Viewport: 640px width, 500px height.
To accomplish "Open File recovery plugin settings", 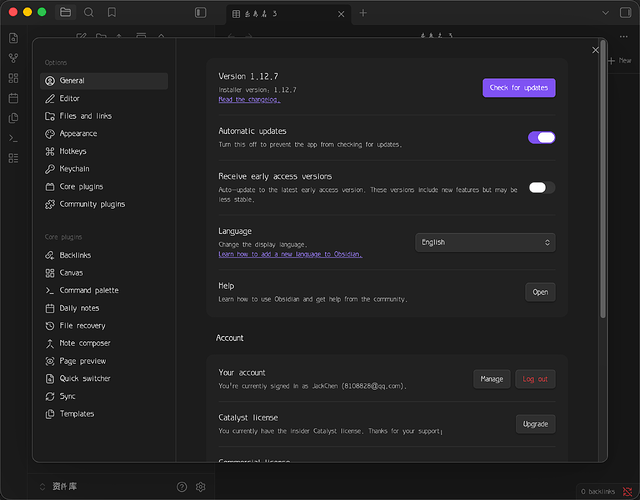I will (104, 326).
